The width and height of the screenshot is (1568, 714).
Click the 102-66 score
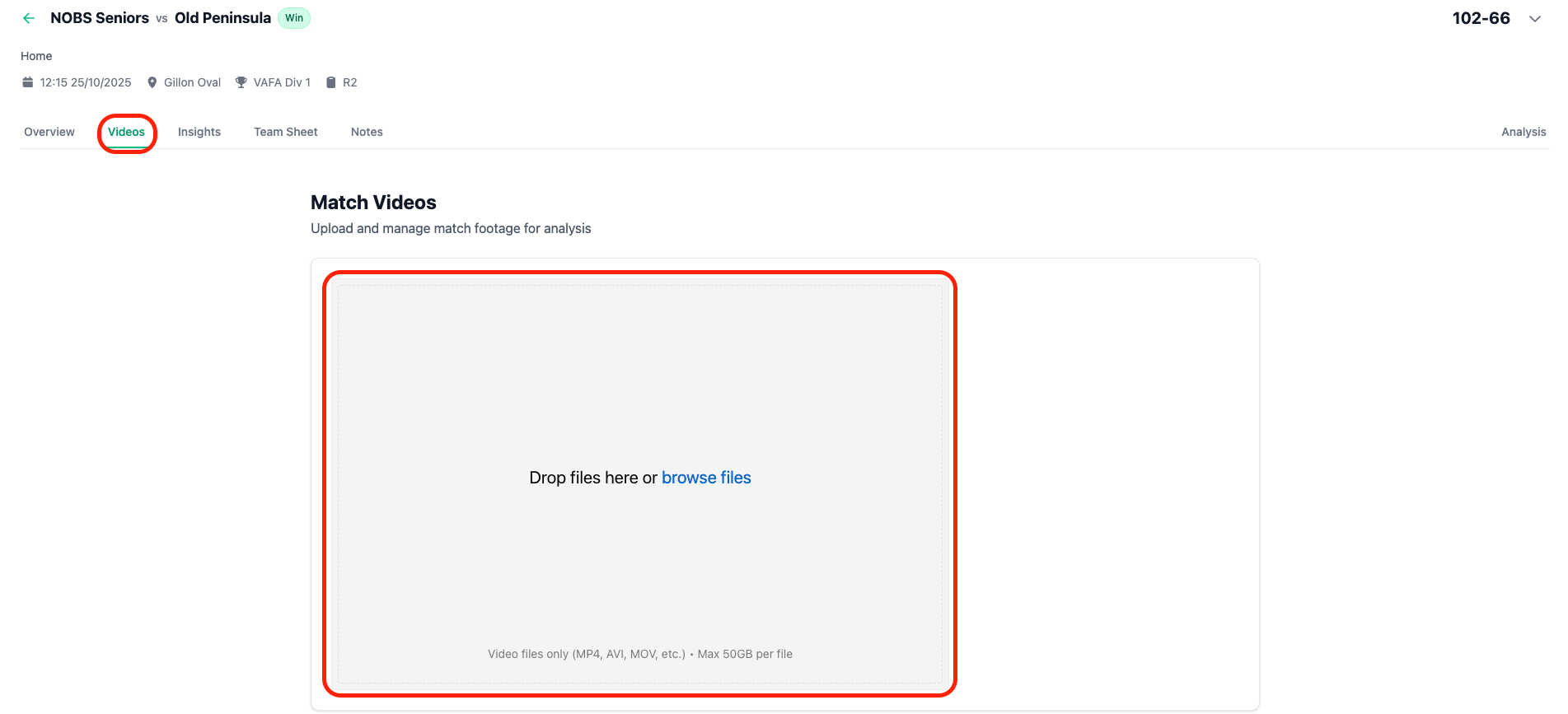pyautogui.click(x=1481, y=18)
